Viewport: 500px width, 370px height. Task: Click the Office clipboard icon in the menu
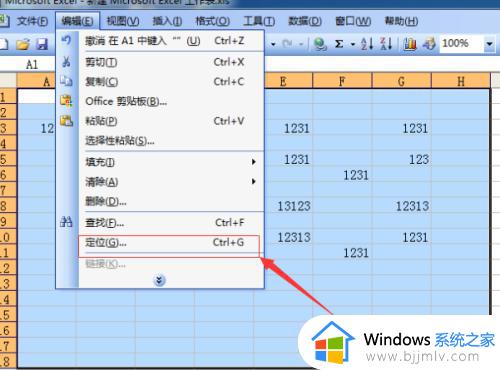click(66, 101)
